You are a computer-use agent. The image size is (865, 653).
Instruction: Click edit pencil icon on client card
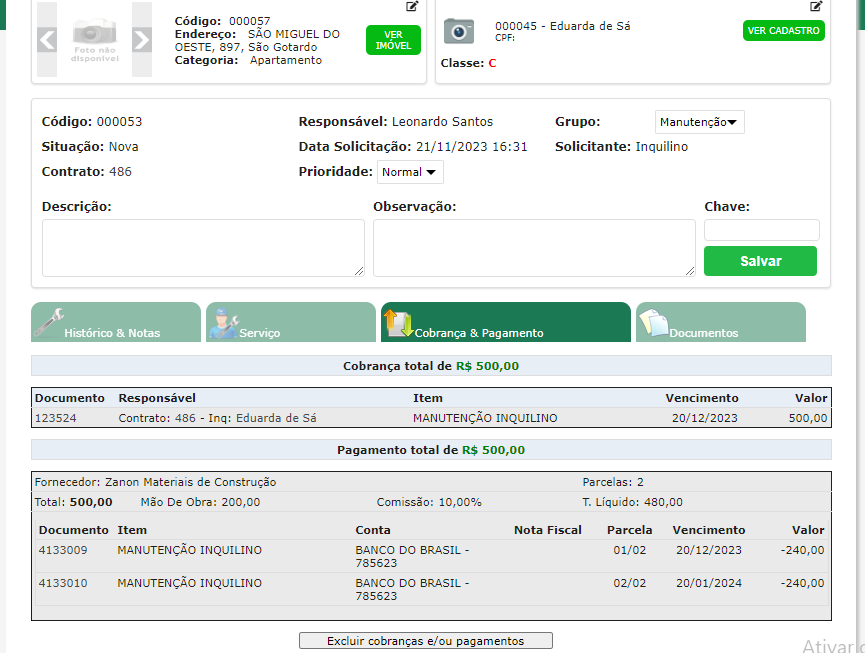tap(816, 7)
